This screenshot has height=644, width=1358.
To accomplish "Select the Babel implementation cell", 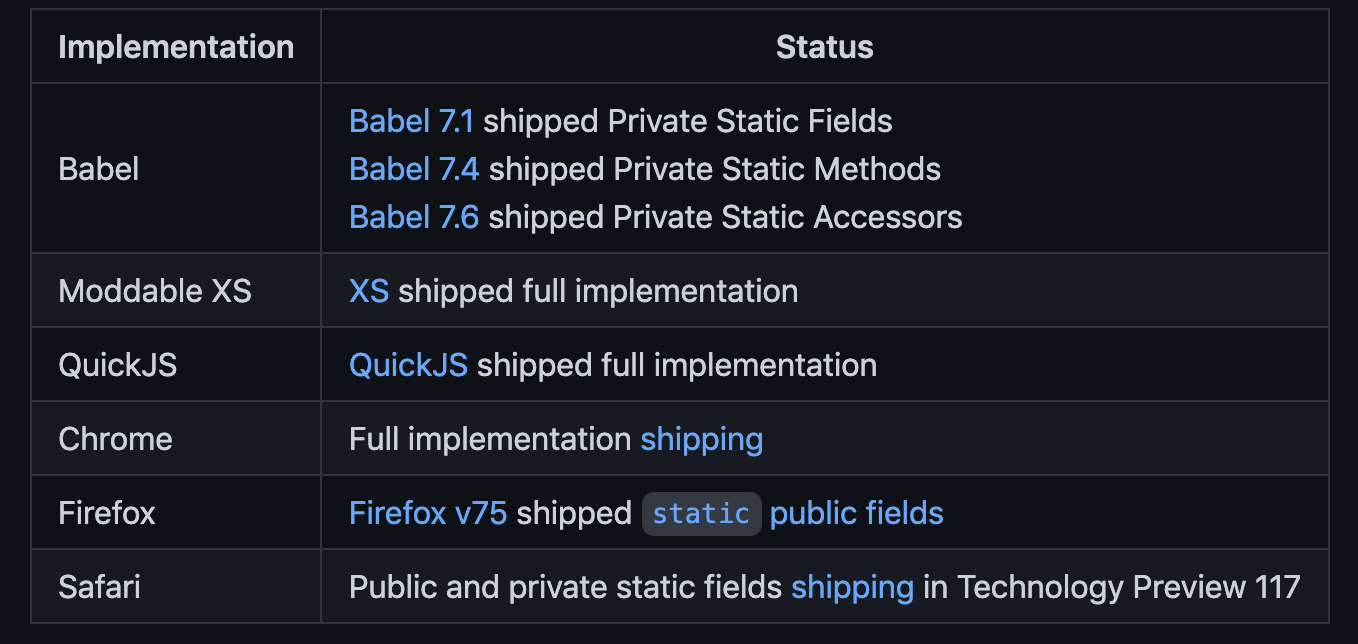I will pyautogui.click(x=99, y=169).
